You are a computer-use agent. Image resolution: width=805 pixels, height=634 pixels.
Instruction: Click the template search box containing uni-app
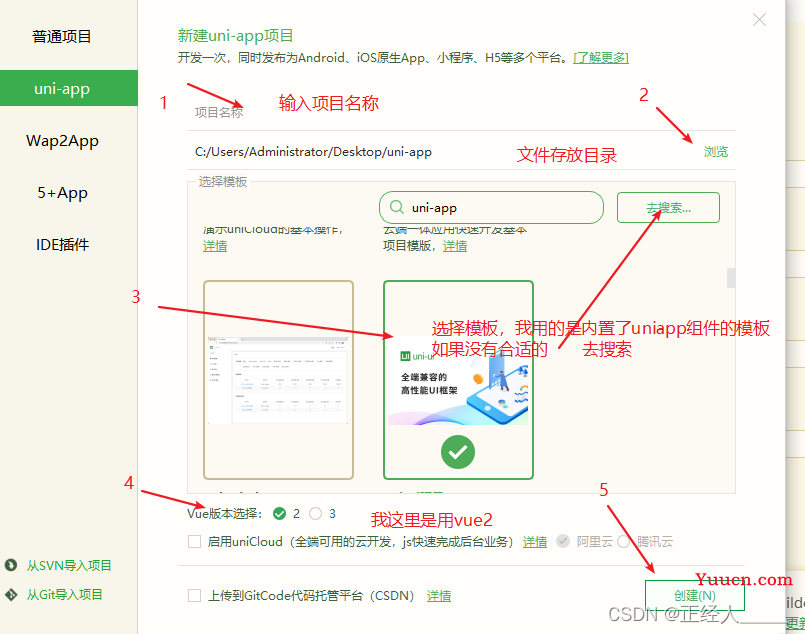point(491,207)
